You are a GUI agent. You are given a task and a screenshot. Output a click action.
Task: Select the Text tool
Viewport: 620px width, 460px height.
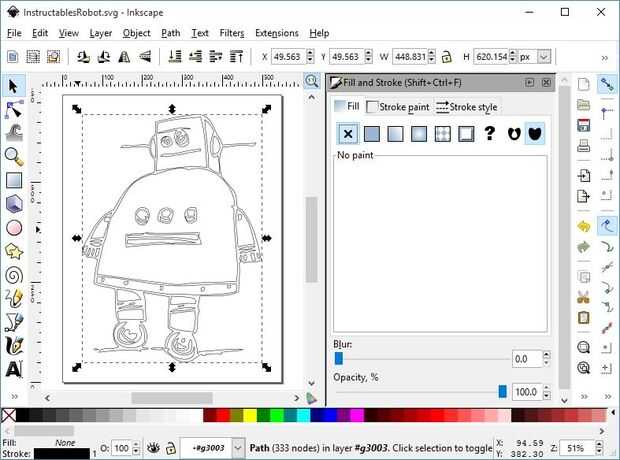14,369
